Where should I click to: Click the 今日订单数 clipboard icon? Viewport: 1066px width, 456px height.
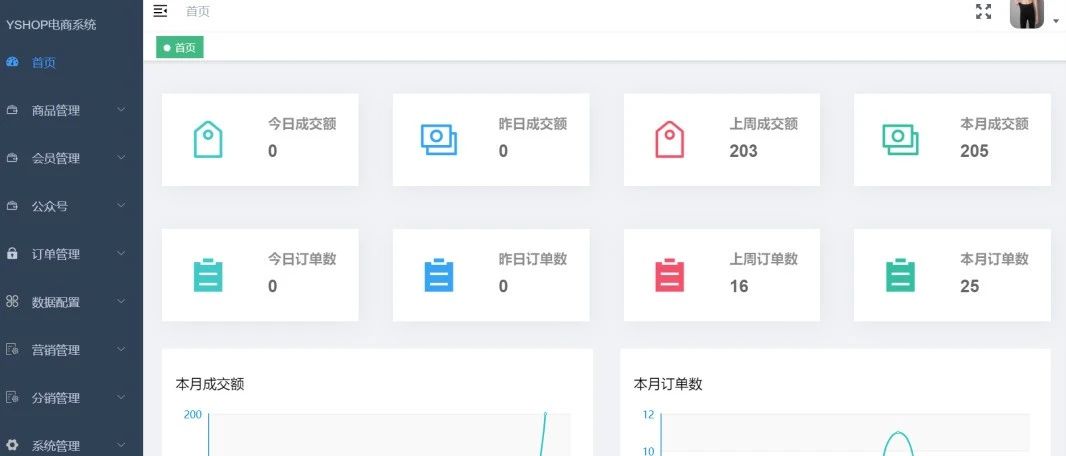coord(208,274)
